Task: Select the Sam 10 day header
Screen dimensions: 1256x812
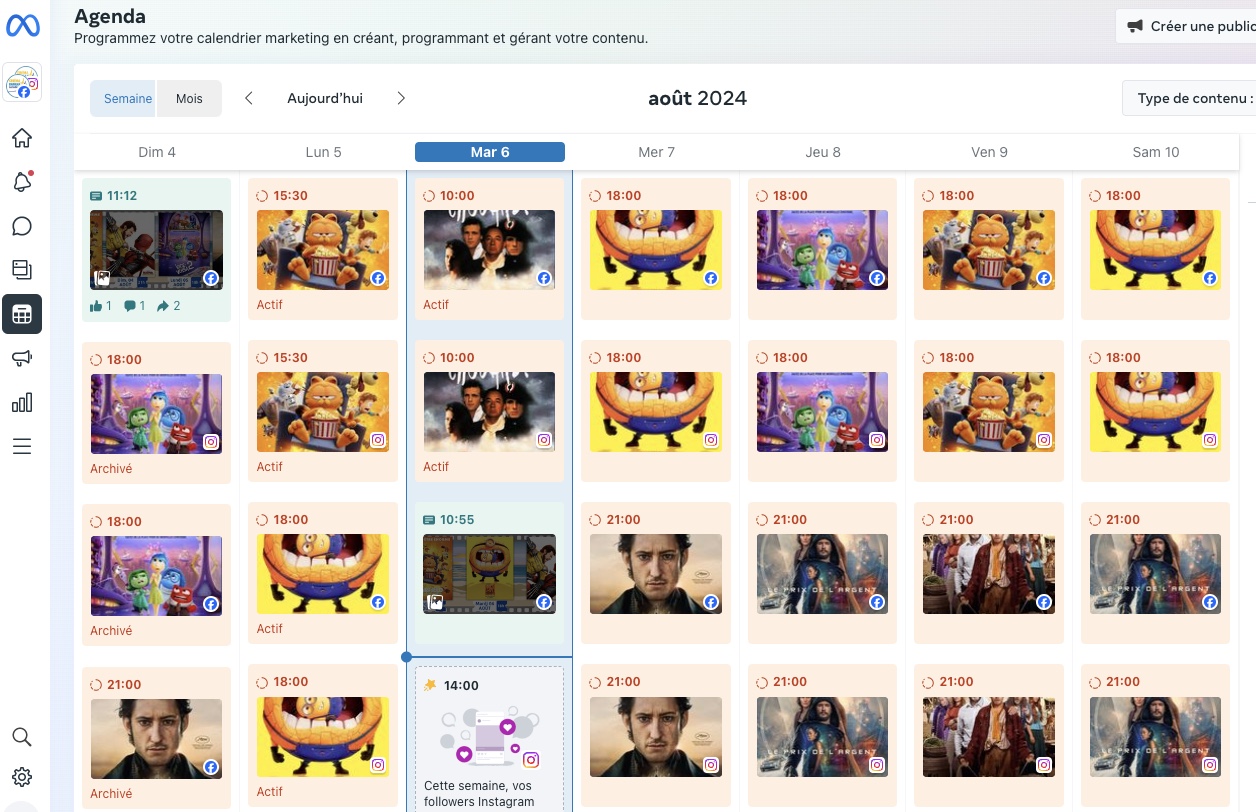Action: pos(1156,152)
